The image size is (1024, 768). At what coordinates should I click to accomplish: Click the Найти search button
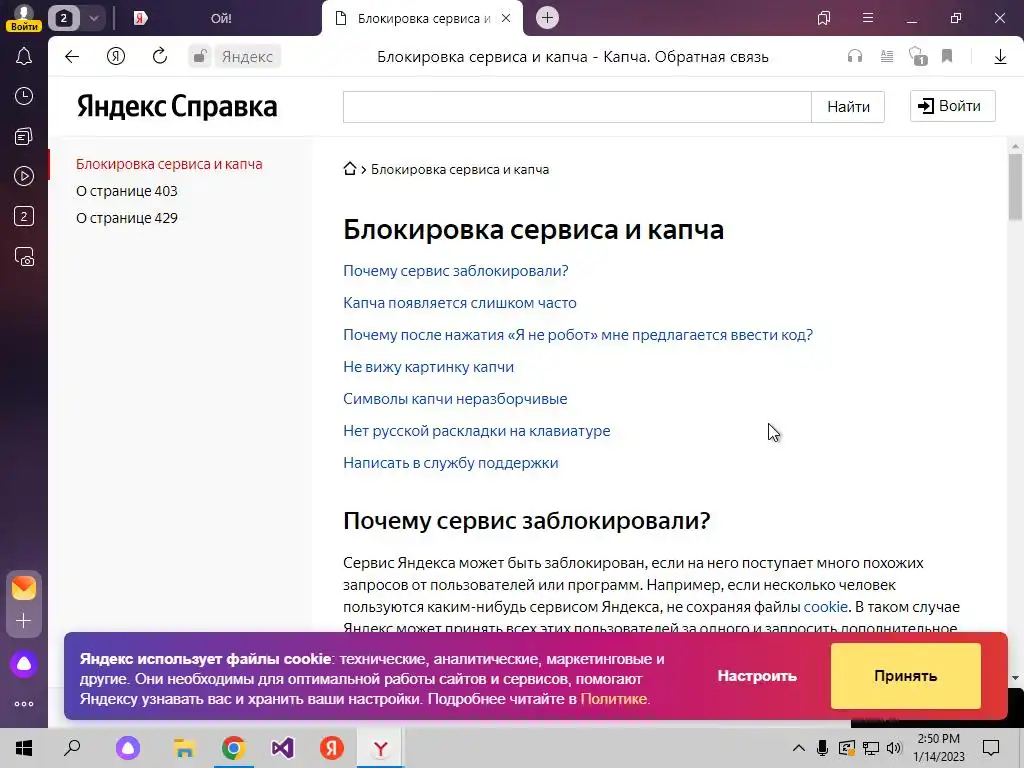pyautogui.click(x=848, y=107)
